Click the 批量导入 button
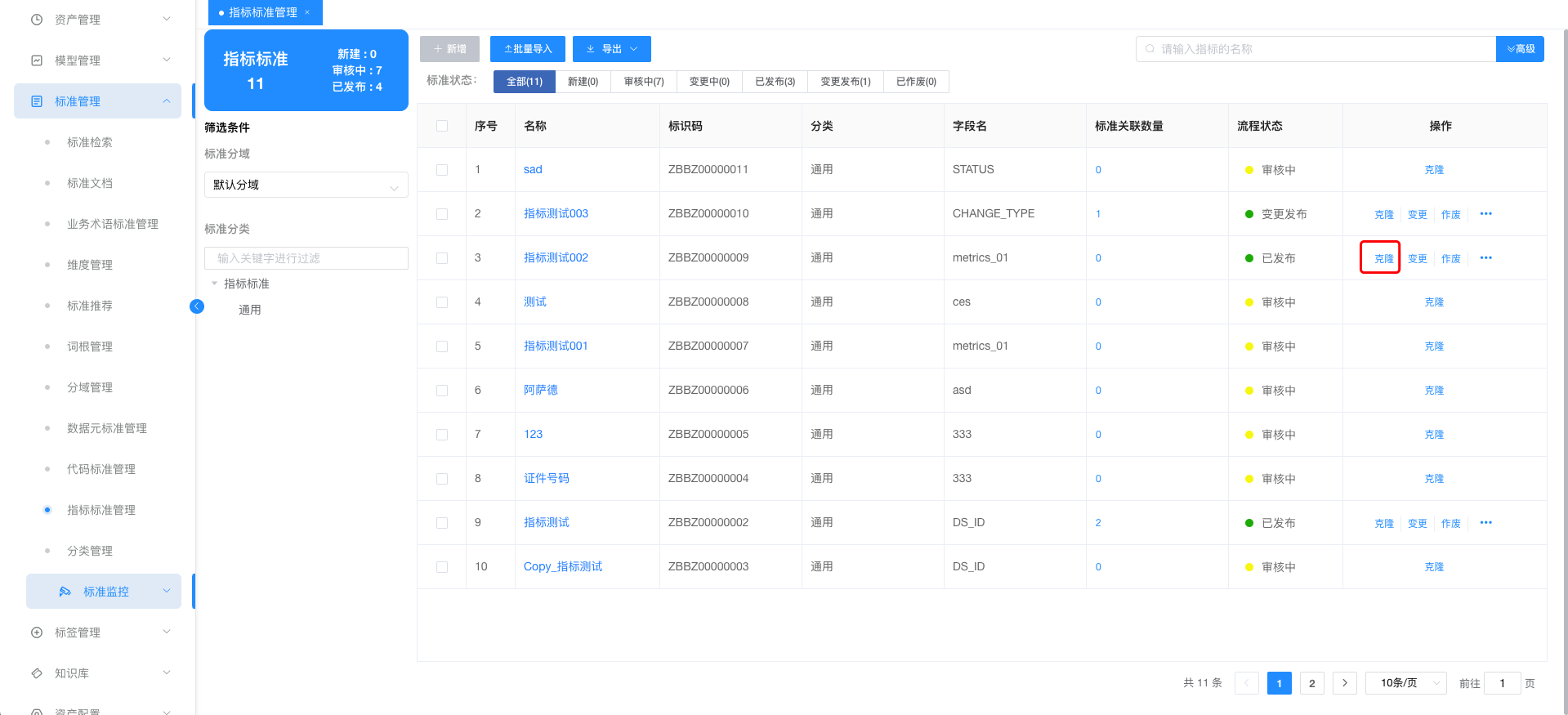 [x=528, y=49]
